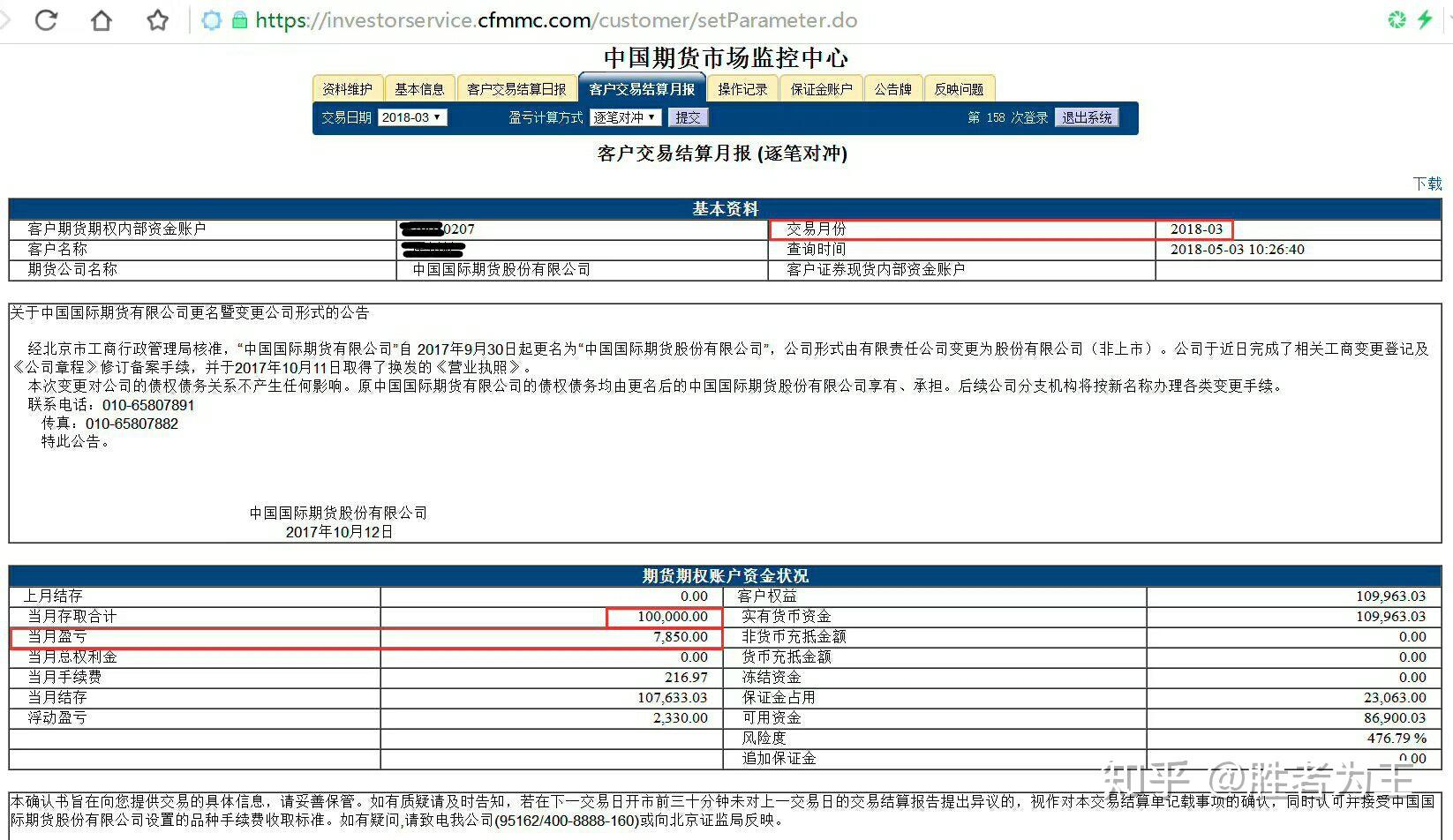Switch to the 公告牌 tab
1453x840 pixels.
[892, 87]
